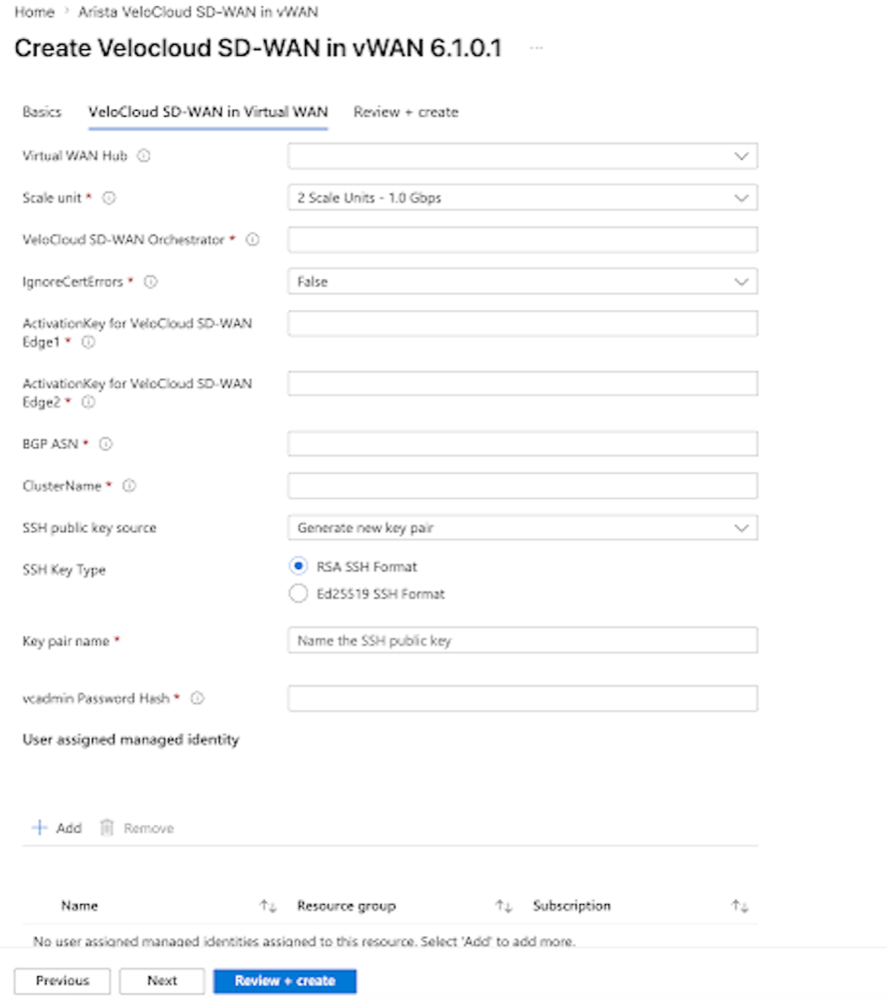Open the ellipsis menu beside page title
The height and width of the screenshot is (999, 887).
(537, 48)
